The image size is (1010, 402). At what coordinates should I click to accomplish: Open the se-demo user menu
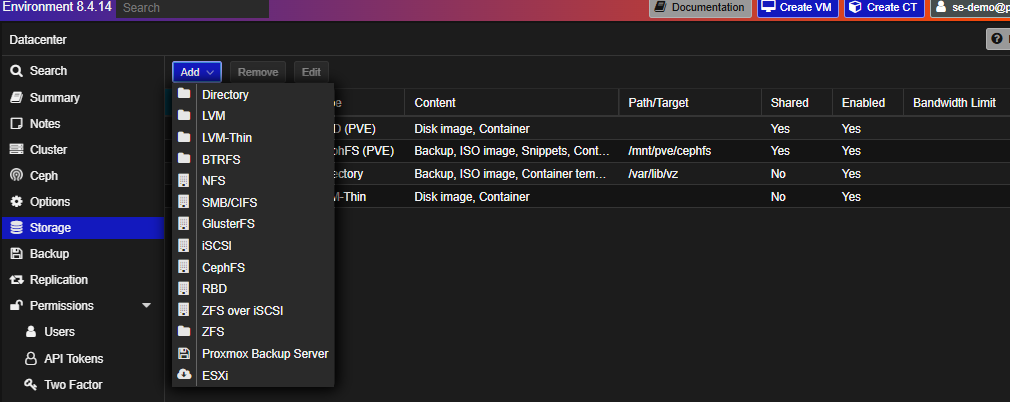click(x=970, y=8)
